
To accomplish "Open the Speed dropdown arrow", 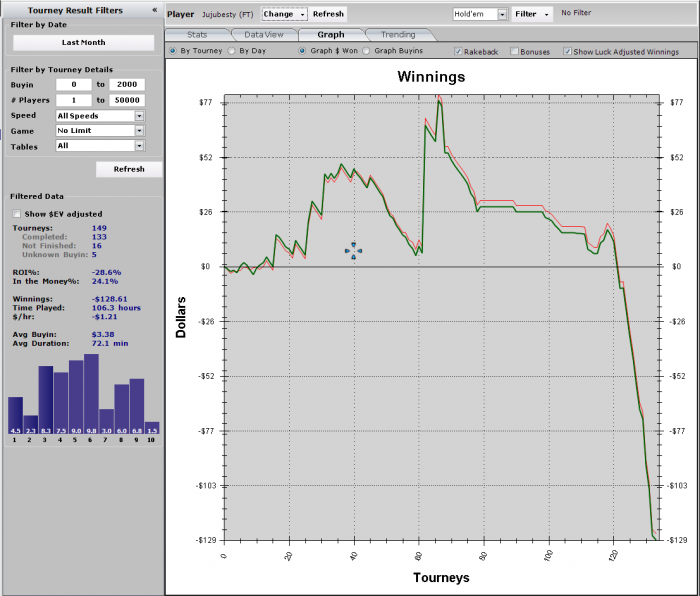I will [139, 116].
